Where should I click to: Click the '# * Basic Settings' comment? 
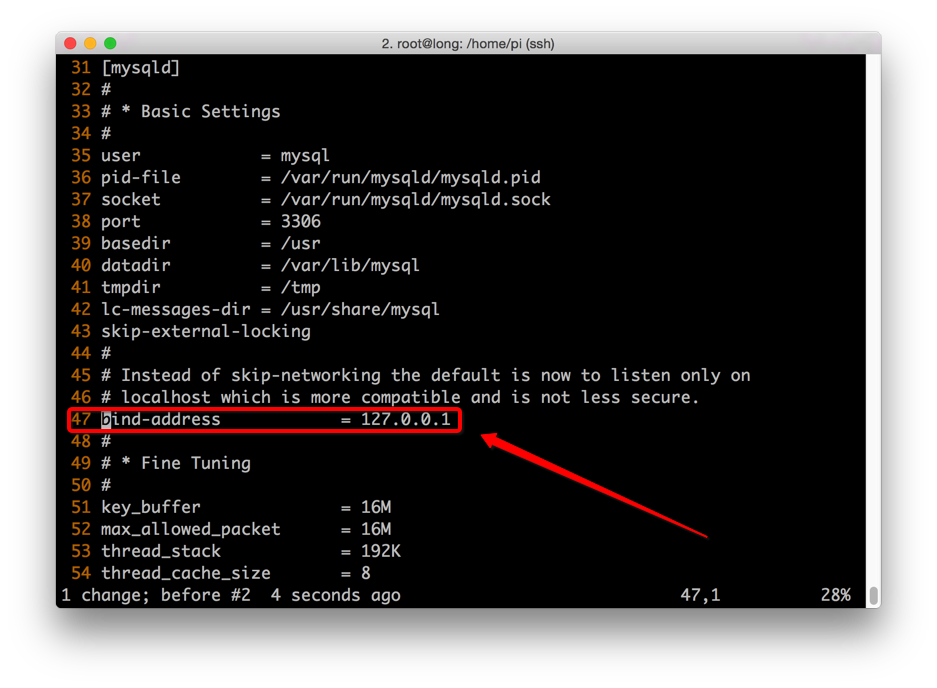pyautogui.click(x=191, y=112)
